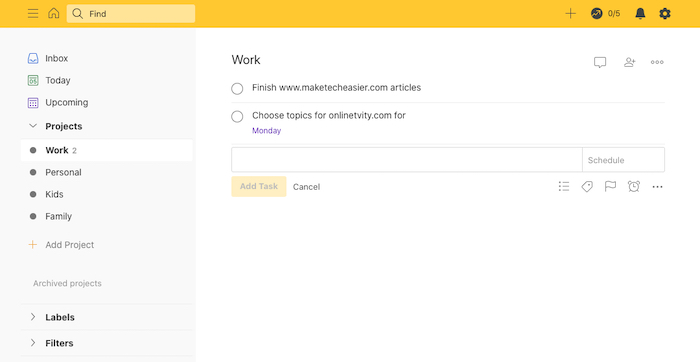Screen dimensions: 700x362
Task: Open project comments icon
Action: (x=600, y=62)
